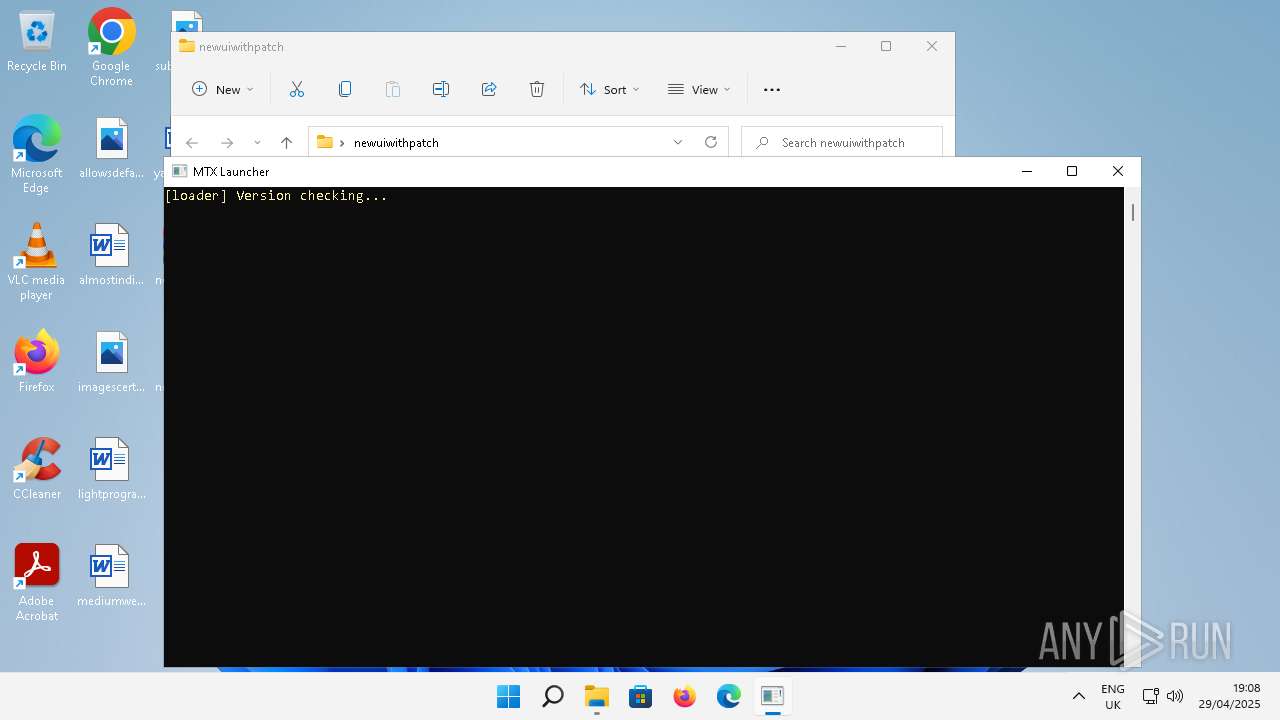Click MTX Launcher window title icon
Screen dimensions: 1280x720
pyautogui.click(x=180, y=171)
